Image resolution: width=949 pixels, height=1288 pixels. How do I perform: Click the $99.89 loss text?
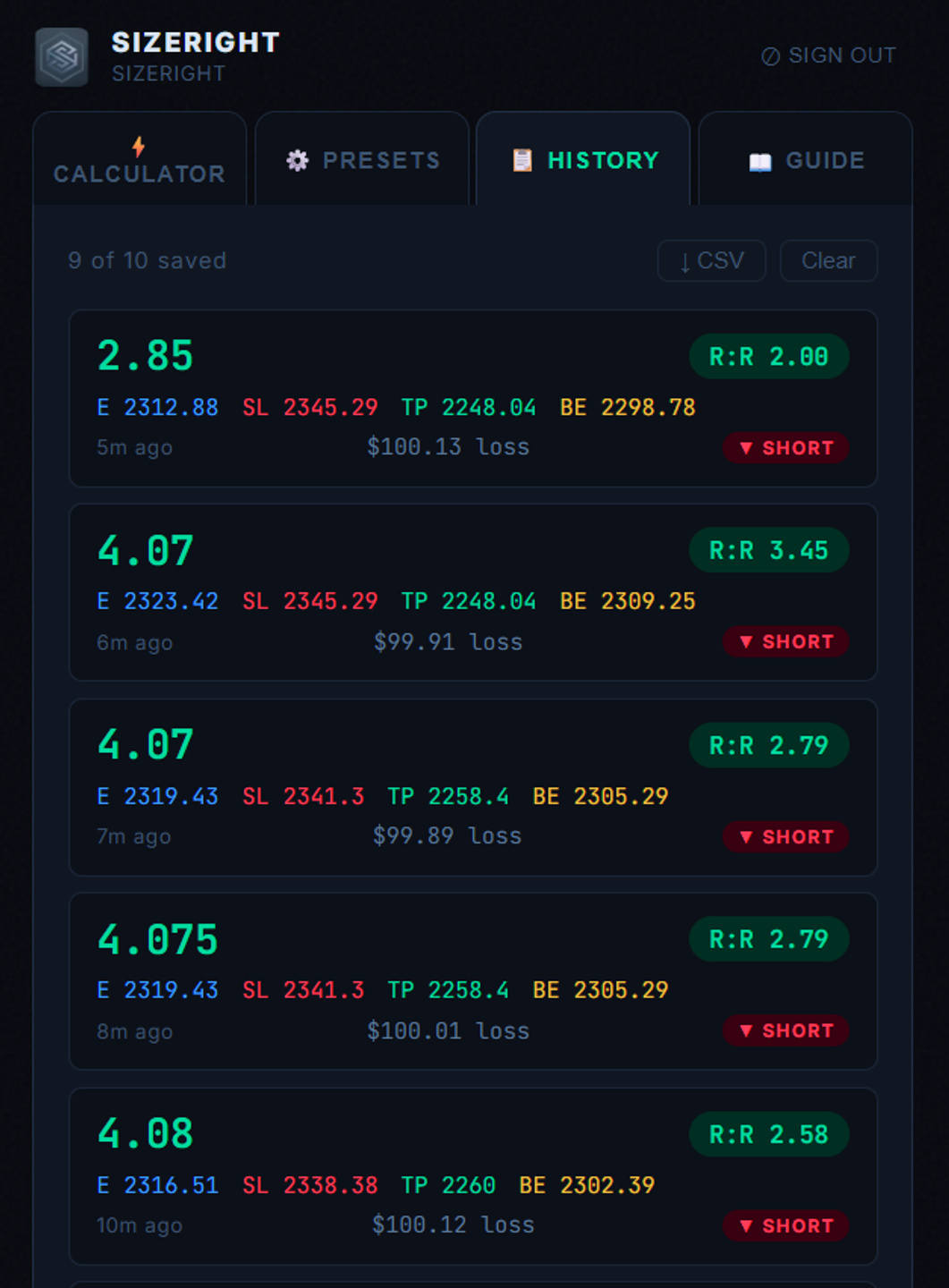tap(447, 835)
